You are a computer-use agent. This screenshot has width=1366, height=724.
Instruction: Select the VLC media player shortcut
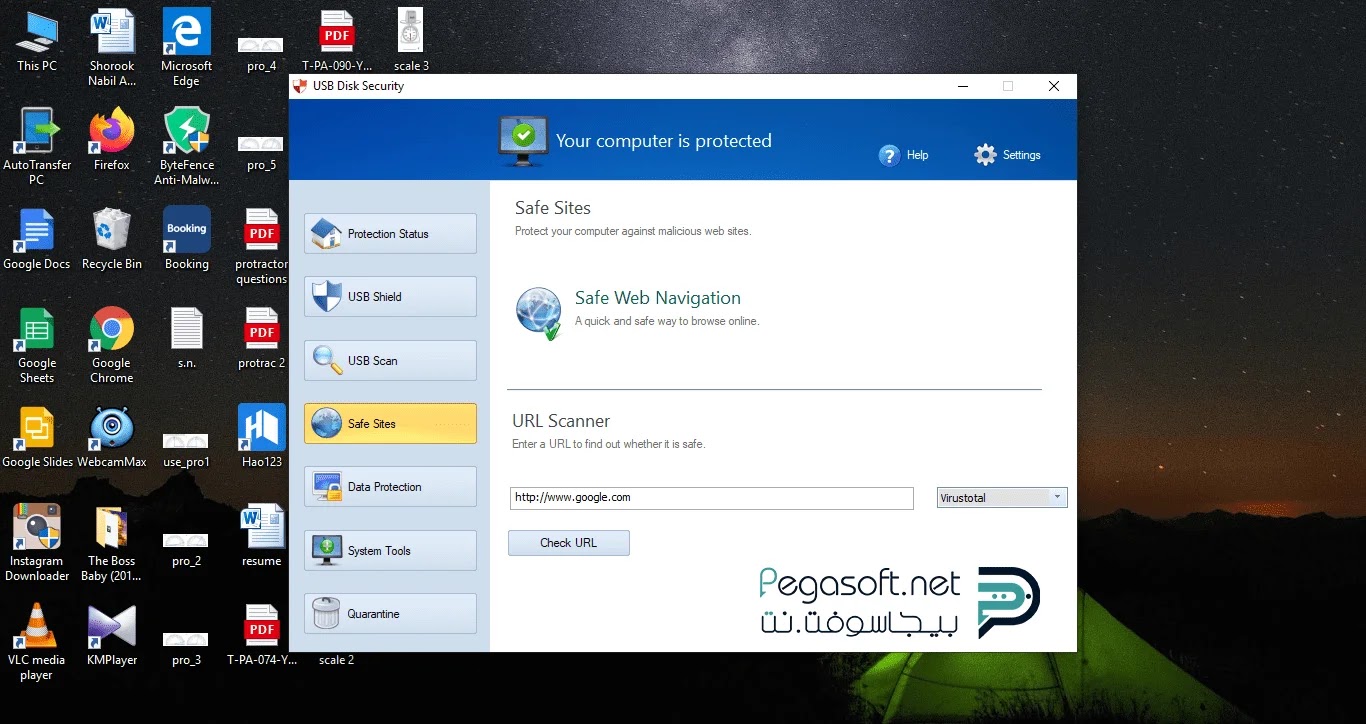coord(37,642)
